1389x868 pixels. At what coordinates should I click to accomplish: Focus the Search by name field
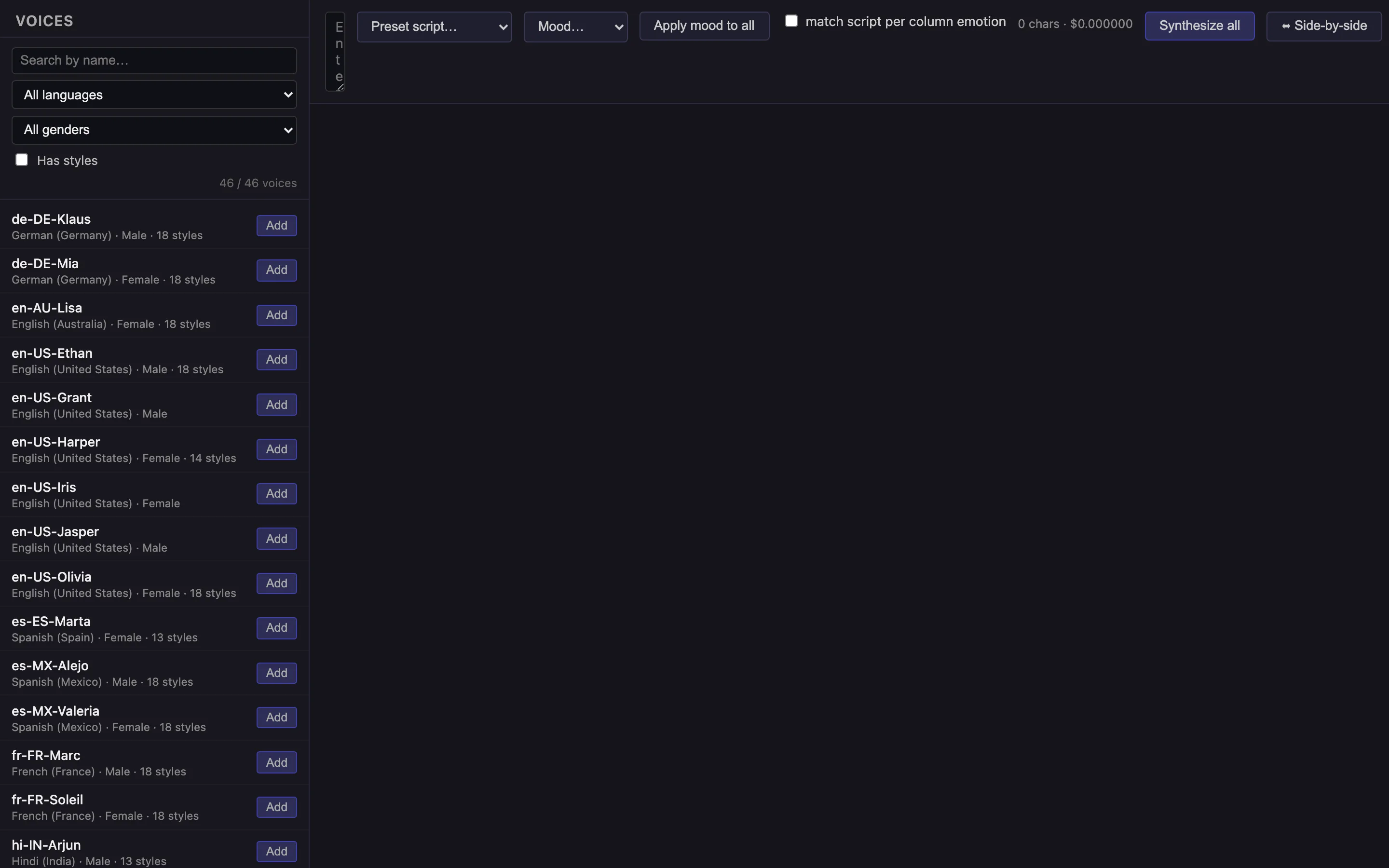(154, 60)
